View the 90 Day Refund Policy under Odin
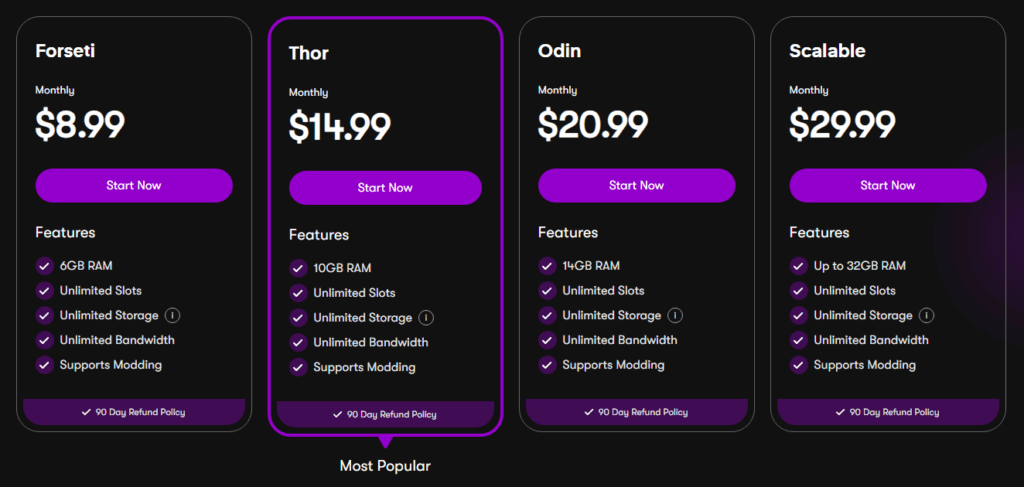Image resolution: width=1024 pixels, height=487 pixels. pyautogui.click(x=636, y=412)
